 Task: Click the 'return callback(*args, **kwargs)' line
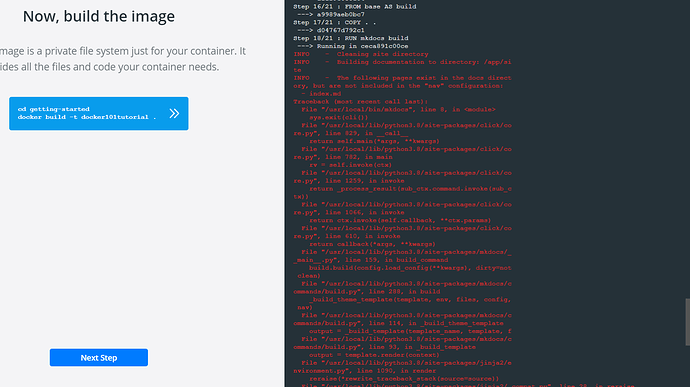click(372, 244)
